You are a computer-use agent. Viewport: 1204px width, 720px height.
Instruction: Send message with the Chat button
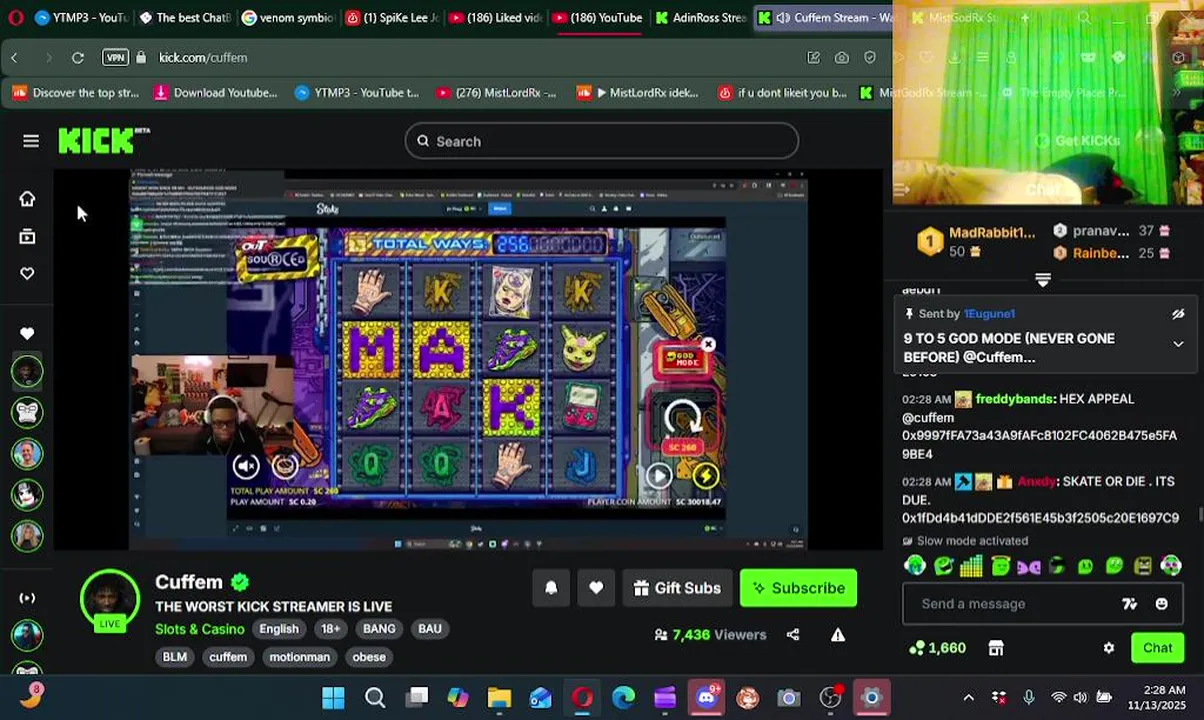[x=1157, y=648]
